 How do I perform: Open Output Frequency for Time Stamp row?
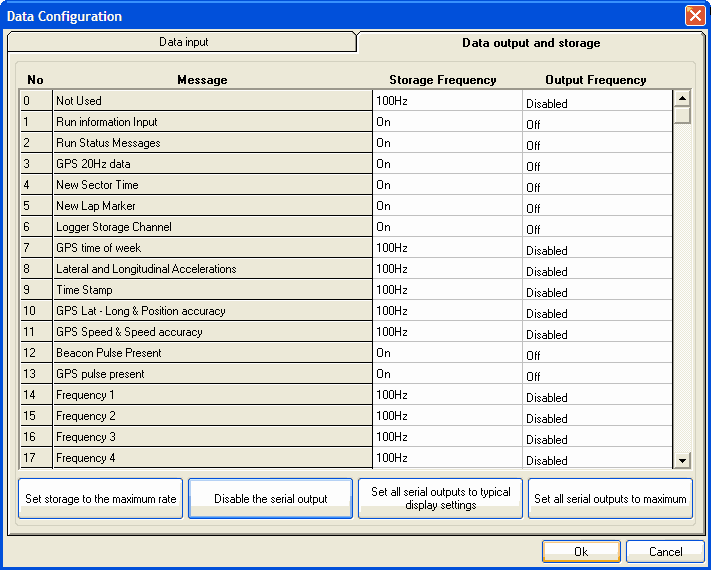[x=597, y=291]
